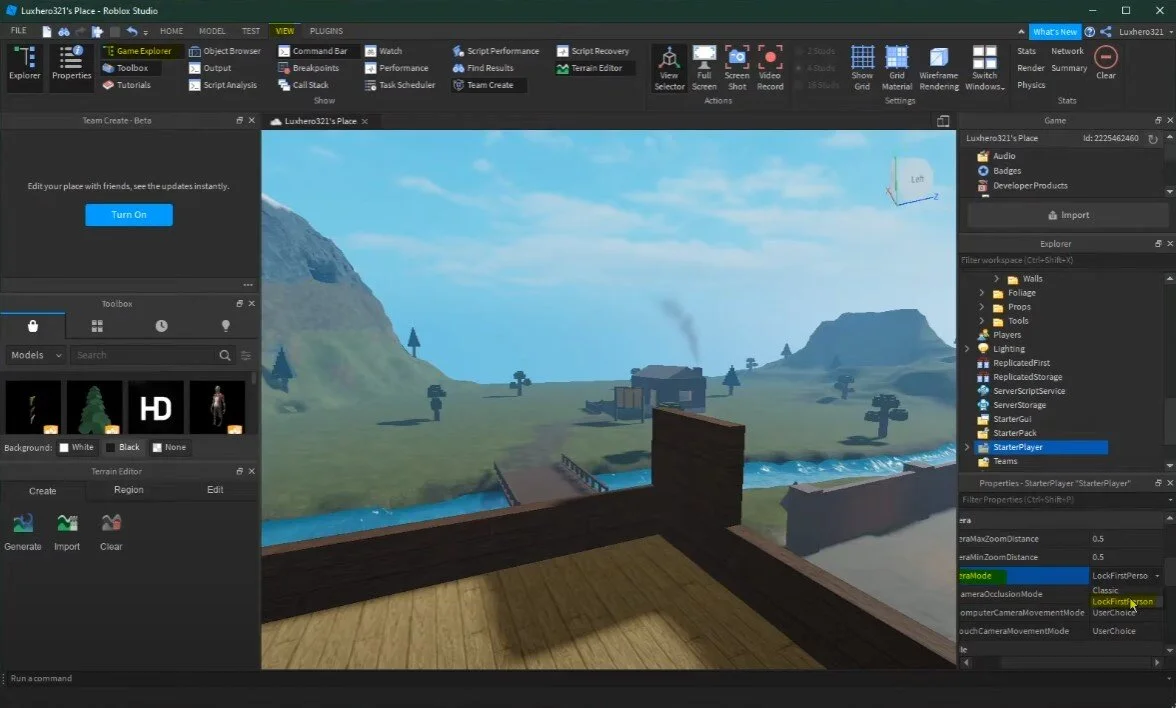This screenshot has width=1176, height=708.
Task: Switch to the MODEL ribbon tab
Action: 212,32
